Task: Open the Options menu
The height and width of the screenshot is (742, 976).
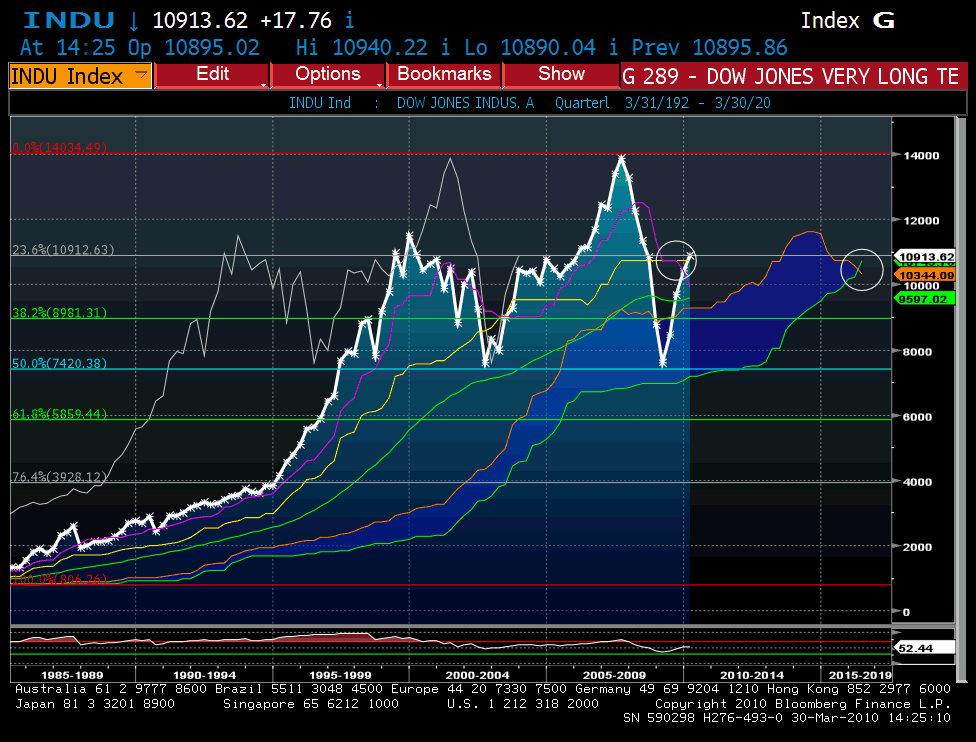Action: click(327, 75)
